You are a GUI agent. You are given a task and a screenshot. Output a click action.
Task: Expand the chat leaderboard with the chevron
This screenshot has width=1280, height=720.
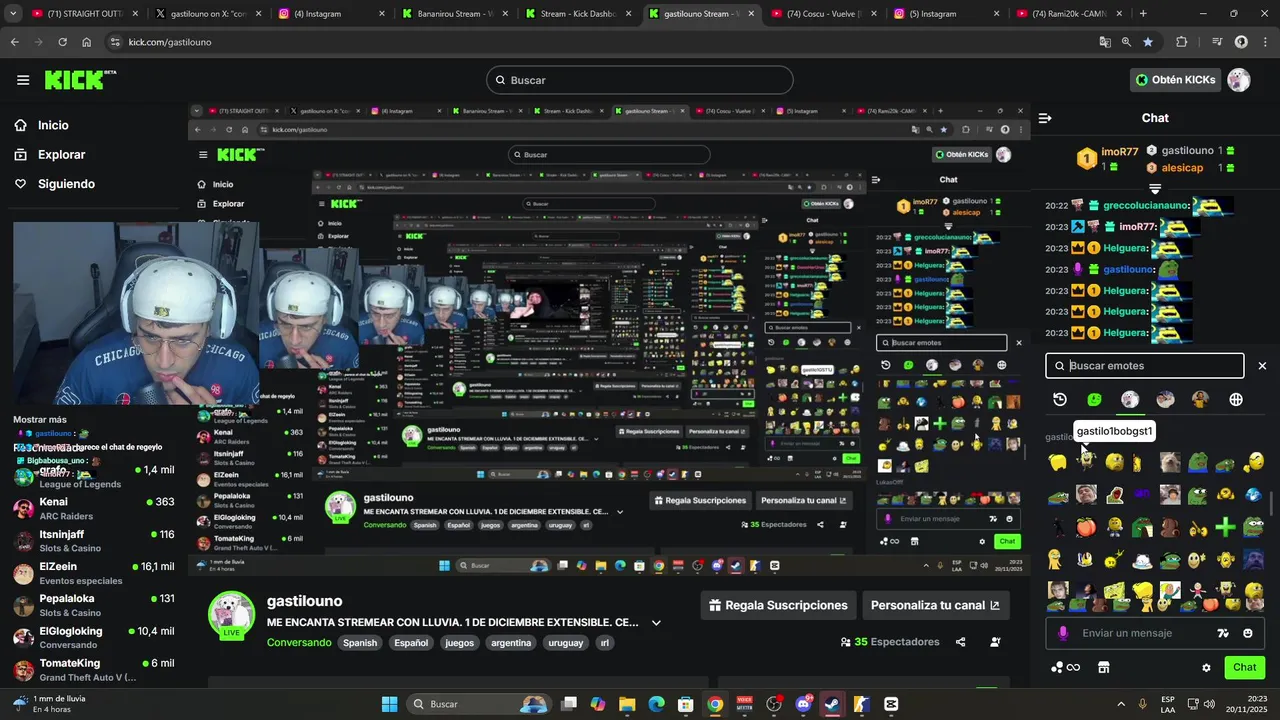[1155, 188]
